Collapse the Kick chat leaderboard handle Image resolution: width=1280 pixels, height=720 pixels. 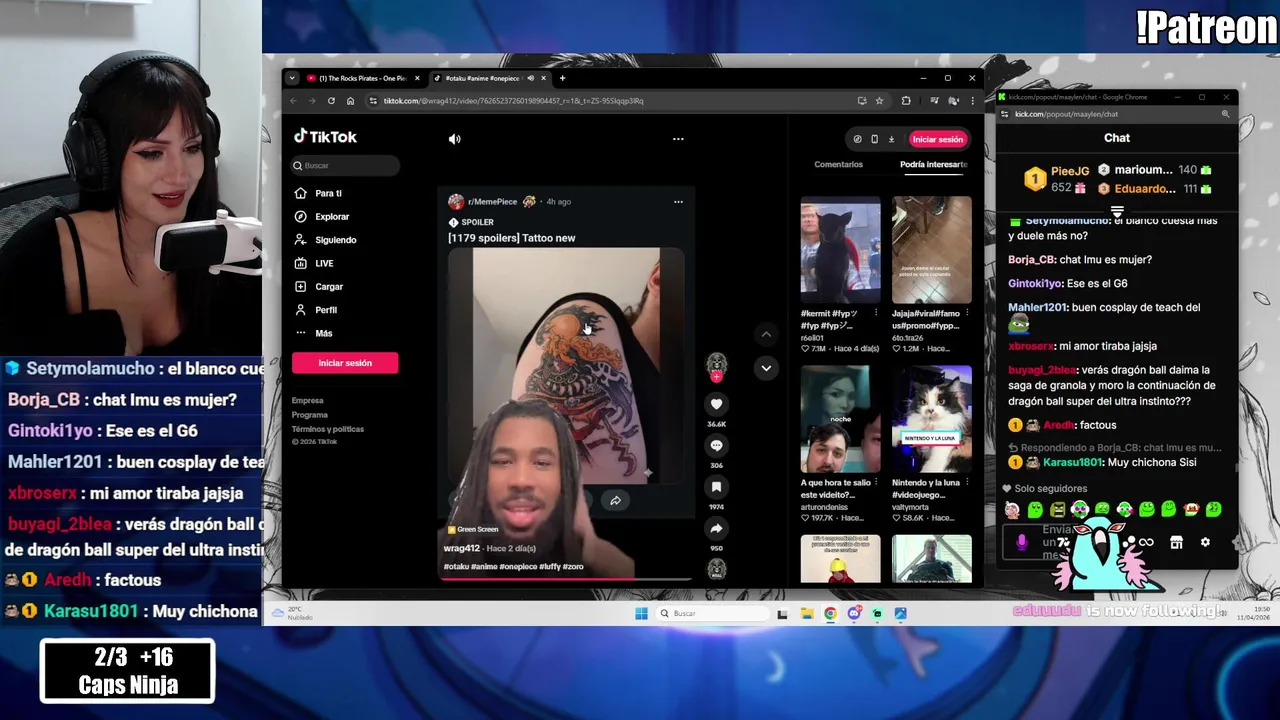coord(1117,212)
